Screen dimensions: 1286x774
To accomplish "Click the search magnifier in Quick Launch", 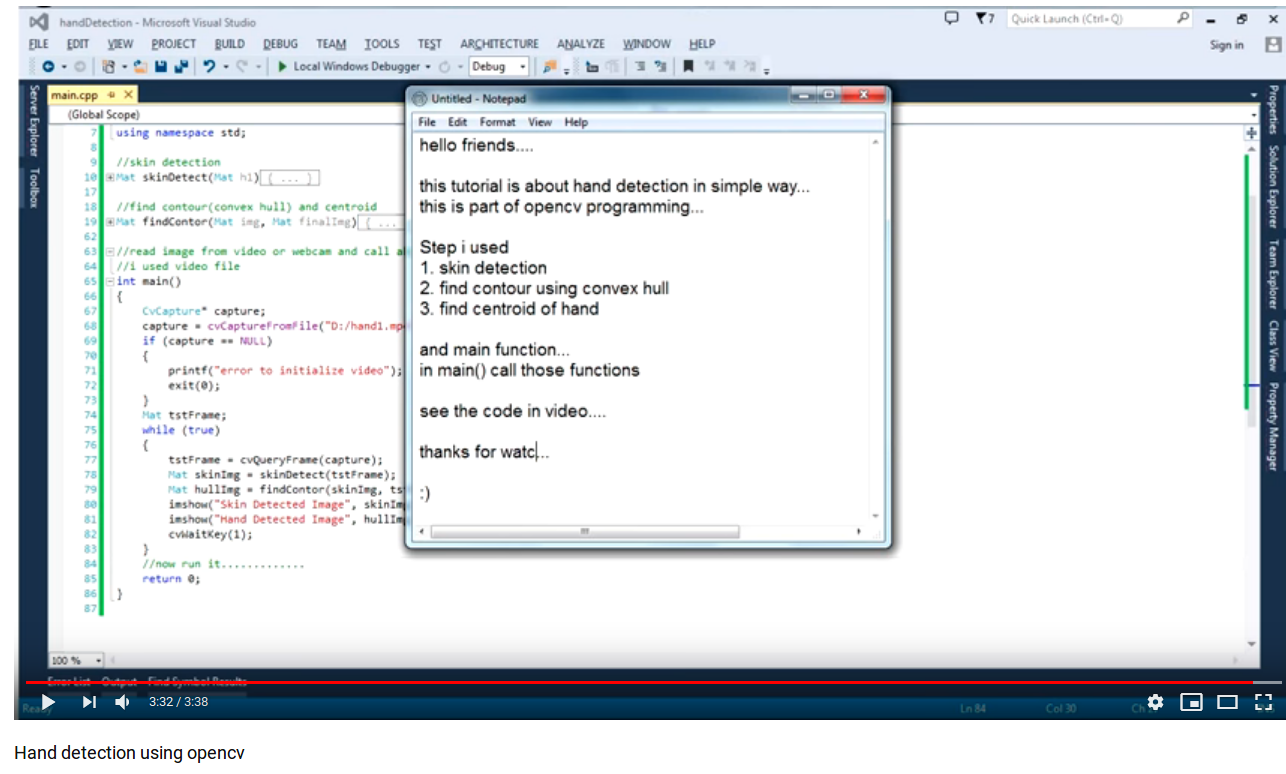I will tap(1183, 18).
